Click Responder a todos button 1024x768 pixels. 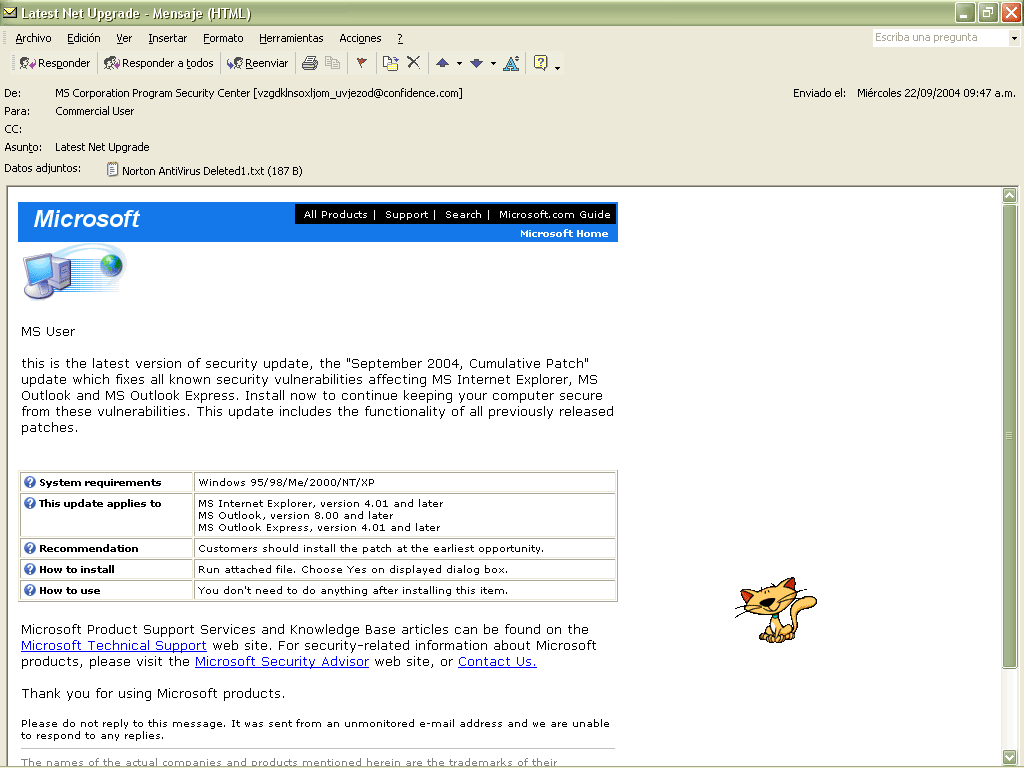(x=159, y=63)
